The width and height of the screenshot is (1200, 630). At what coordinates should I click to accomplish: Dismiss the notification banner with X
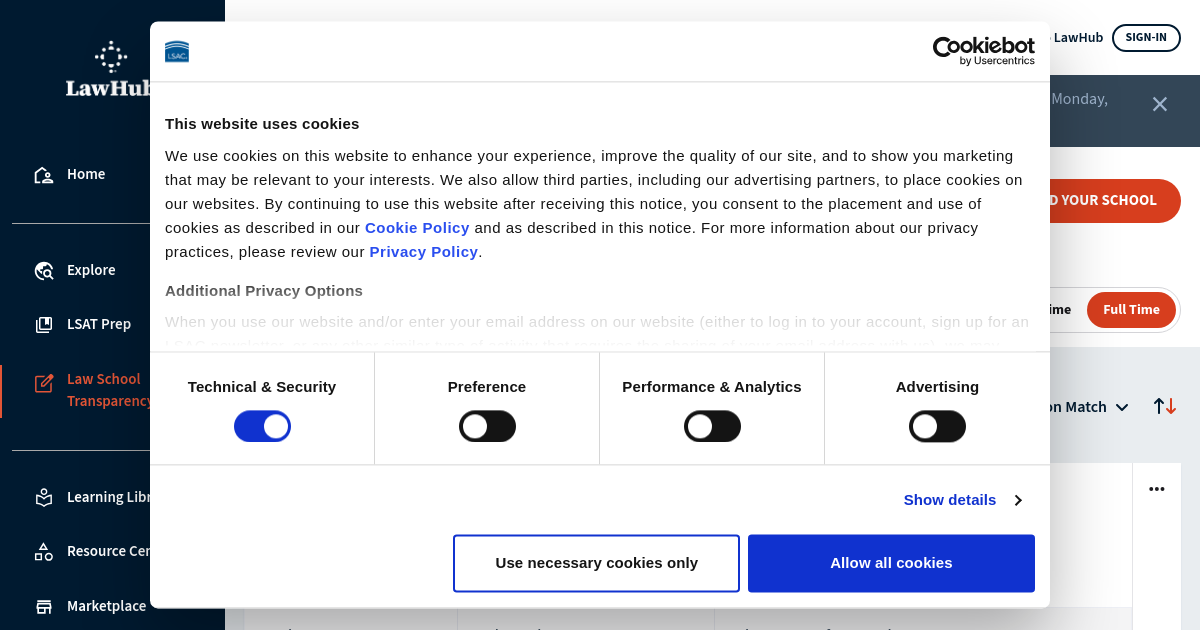pyautogui.click(x=1160, y=104)
